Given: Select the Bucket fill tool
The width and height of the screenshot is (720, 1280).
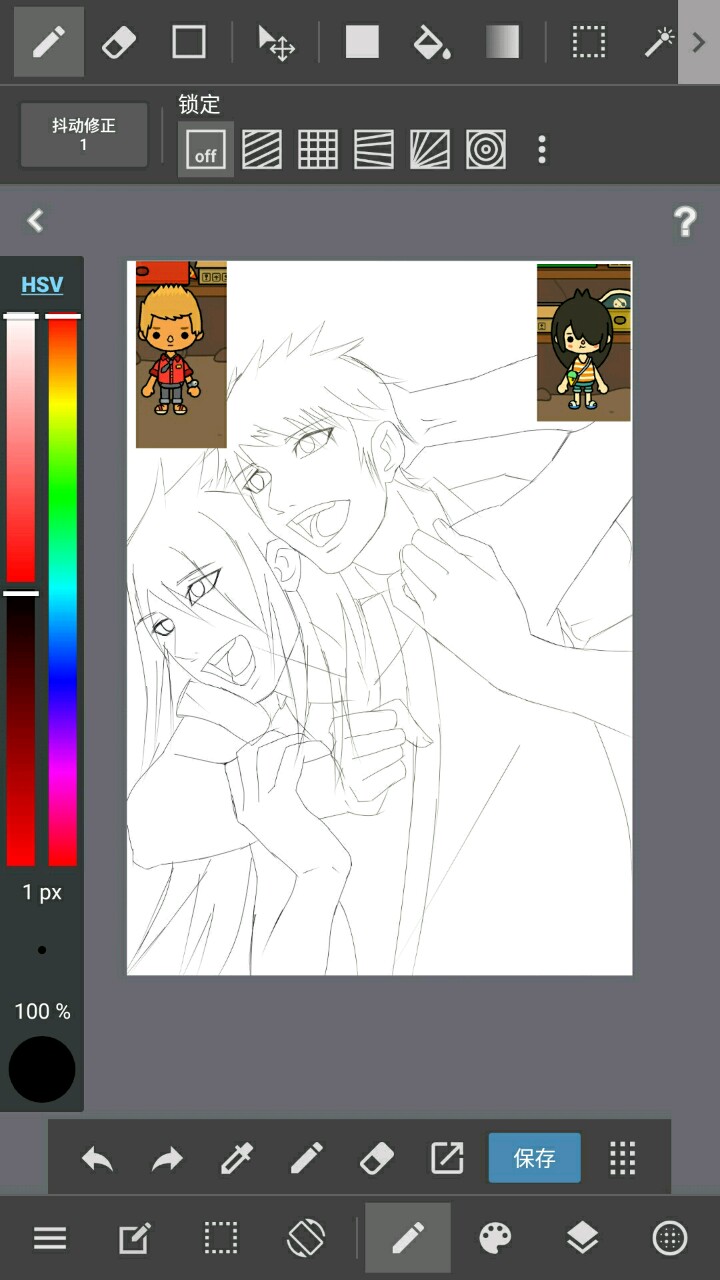Looking at the screenshot, I should [431, 42].
